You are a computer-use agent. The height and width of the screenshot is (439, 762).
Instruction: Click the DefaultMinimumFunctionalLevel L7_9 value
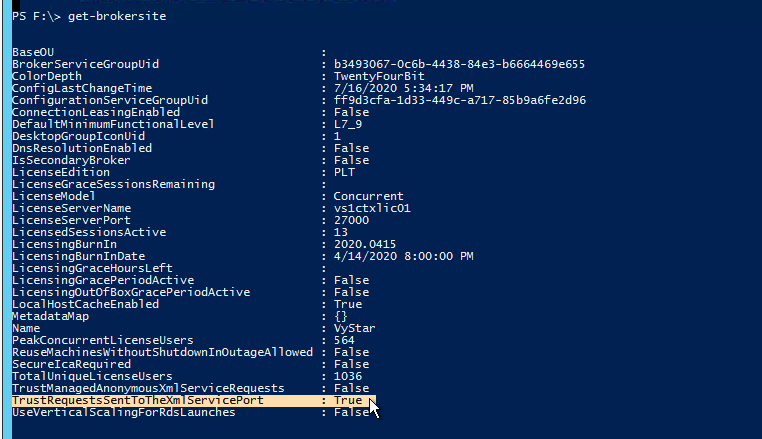coord(348,124)
